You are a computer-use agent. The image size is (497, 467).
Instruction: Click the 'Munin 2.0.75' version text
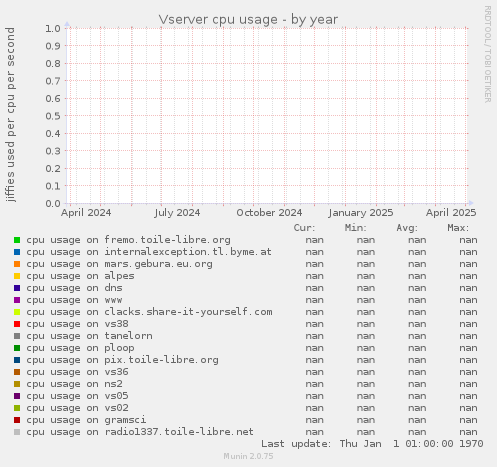click(x=248, y=456)
